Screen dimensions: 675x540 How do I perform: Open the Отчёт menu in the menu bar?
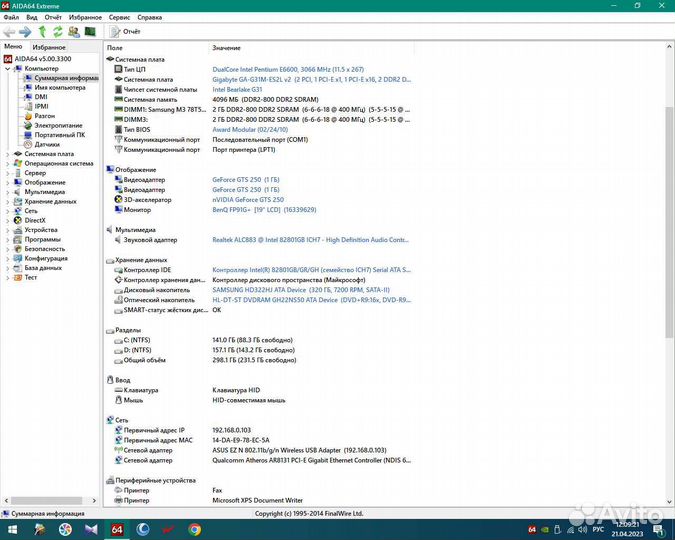point(53,17)
